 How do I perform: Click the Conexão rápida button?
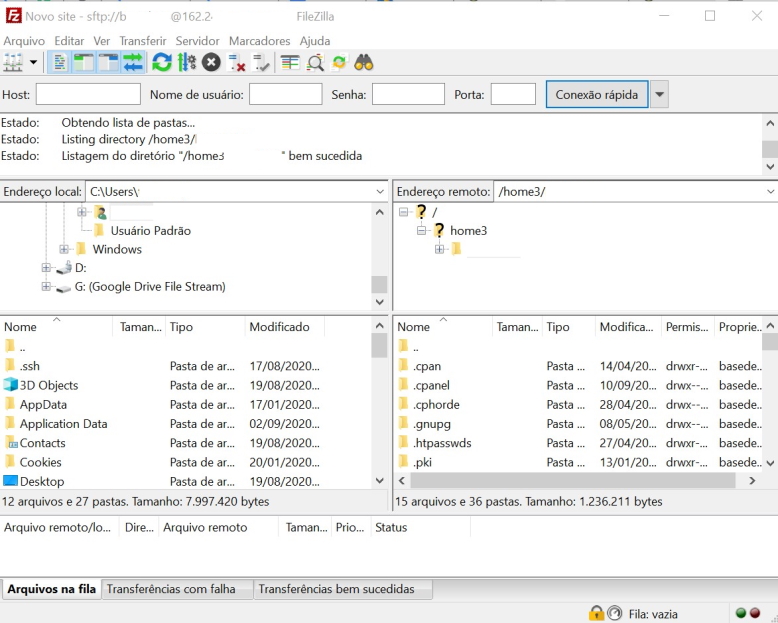coord(597,94)
